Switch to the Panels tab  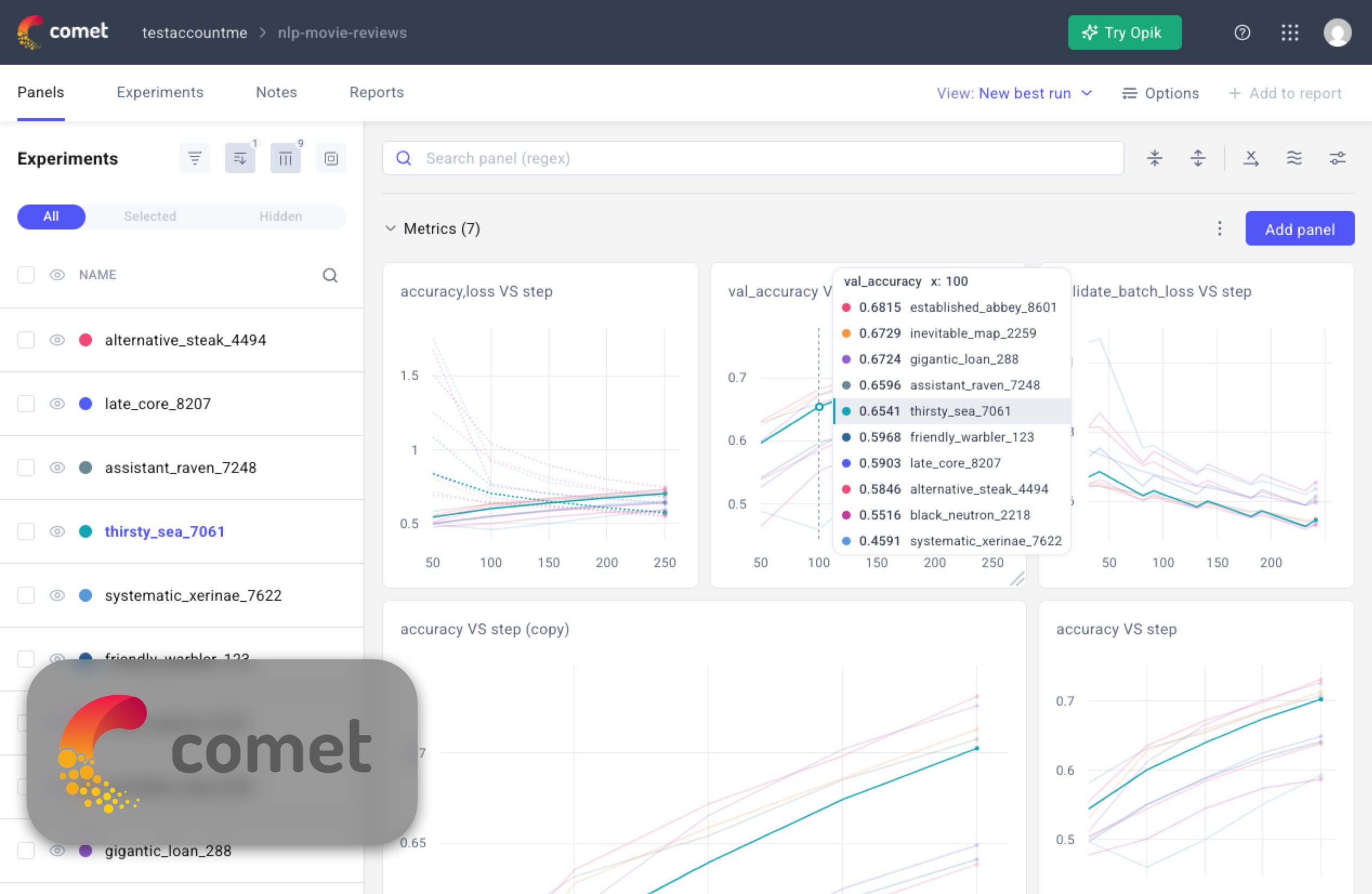point(40,92)
